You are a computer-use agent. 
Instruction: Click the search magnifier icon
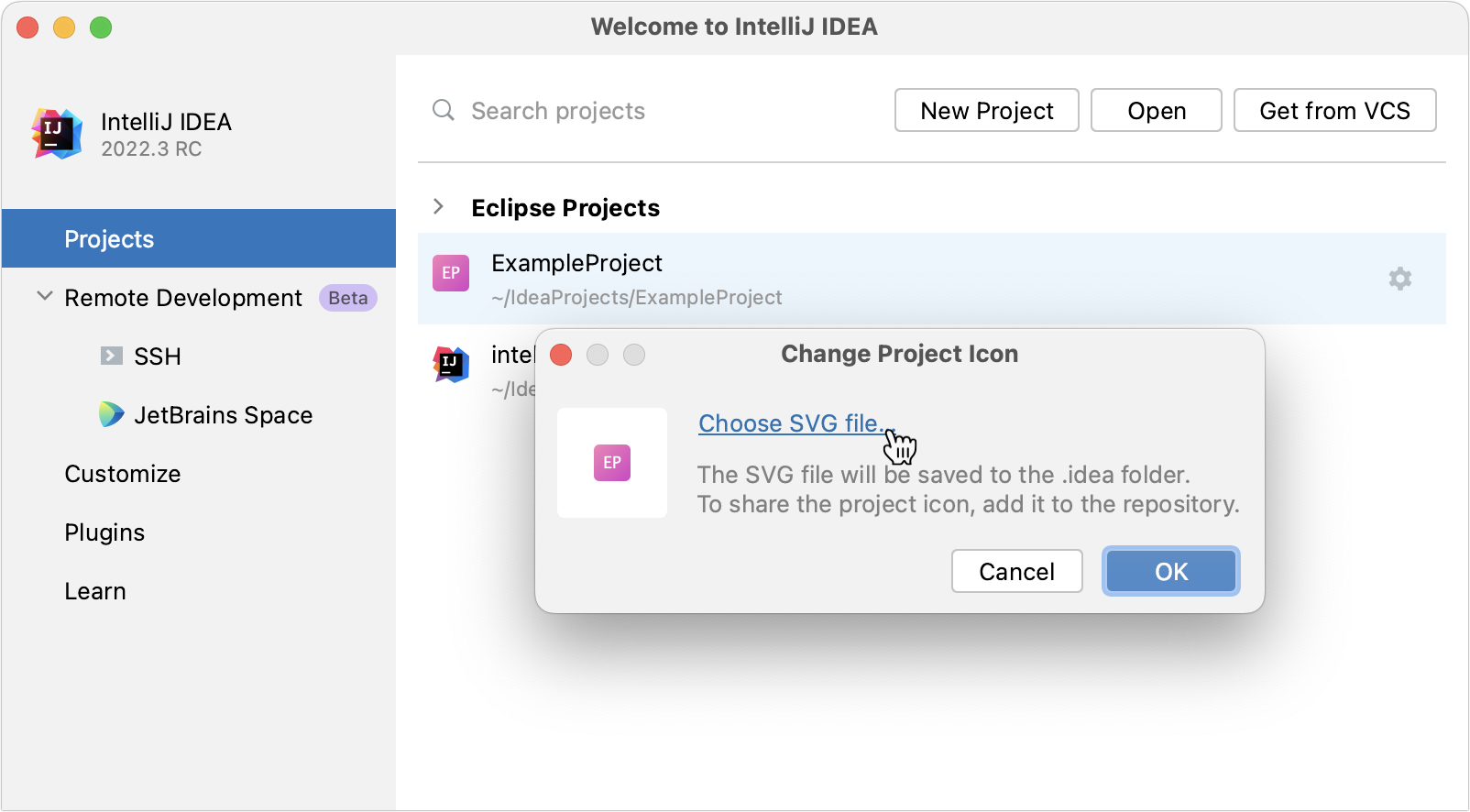click(444, 110)
